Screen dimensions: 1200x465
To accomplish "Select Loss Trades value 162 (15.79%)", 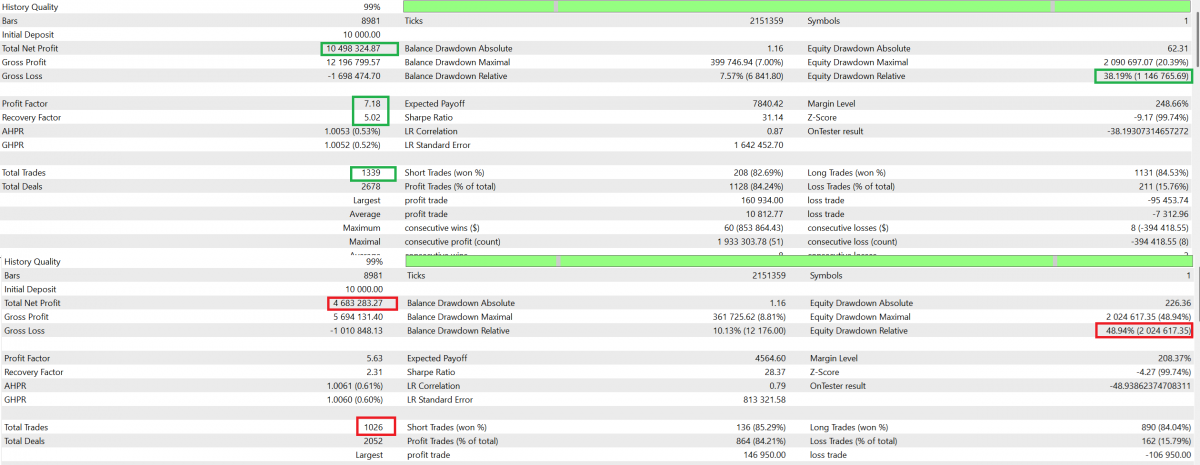I will (1164, 441).
